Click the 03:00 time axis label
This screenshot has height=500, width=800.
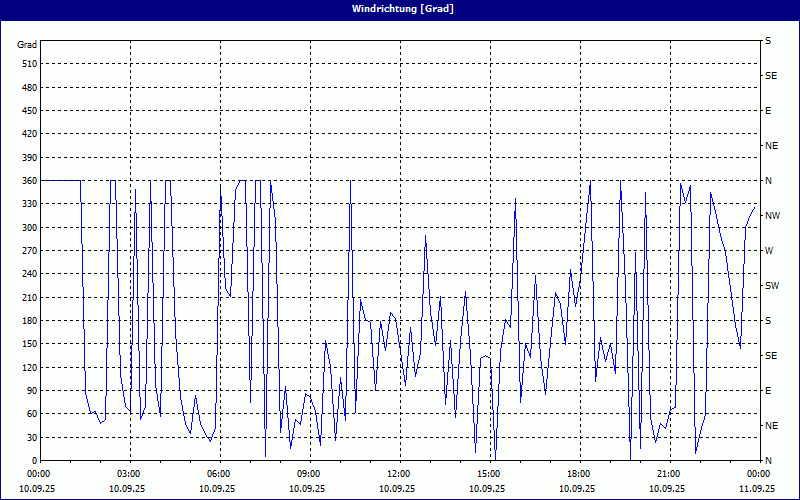pos(129,473)
